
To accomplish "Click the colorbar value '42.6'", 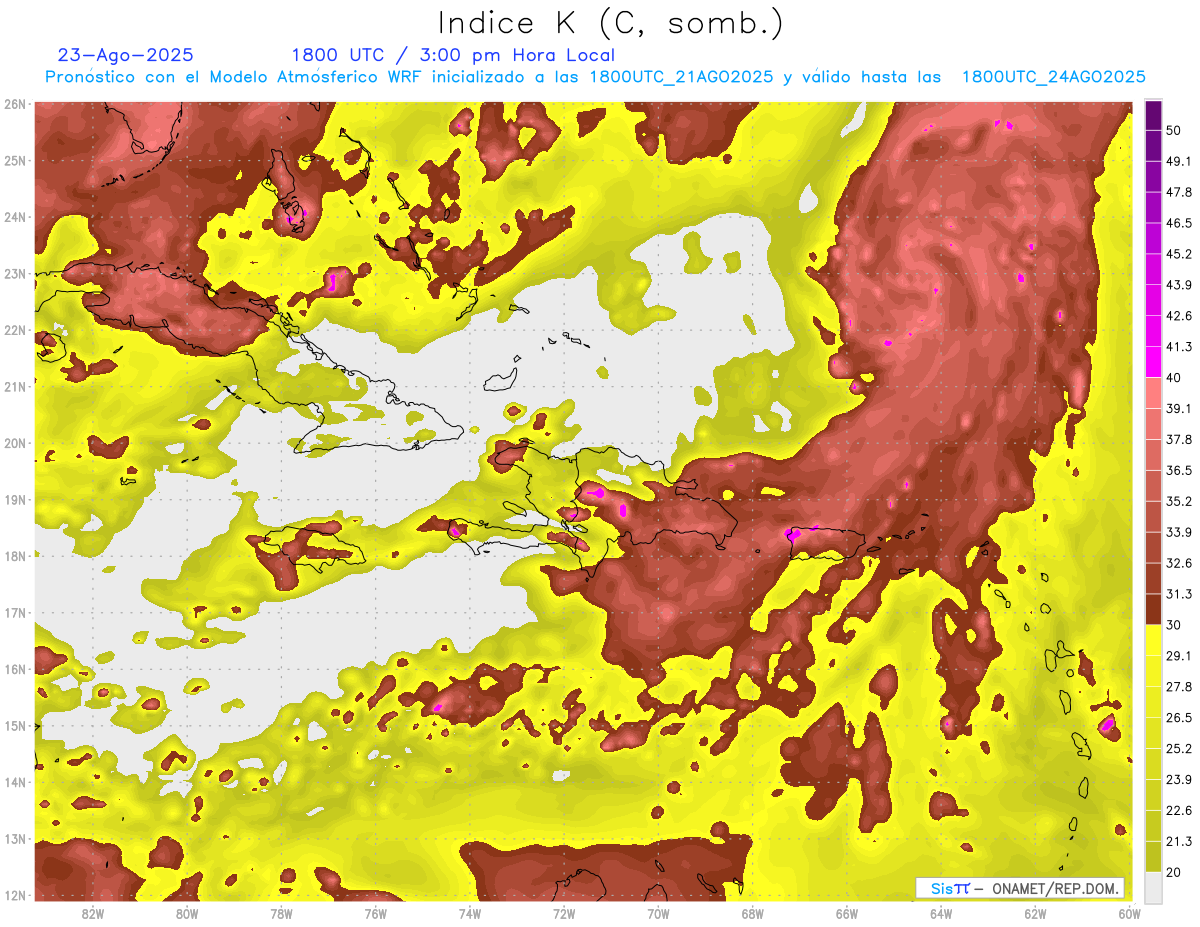I will coord(1178,316).
